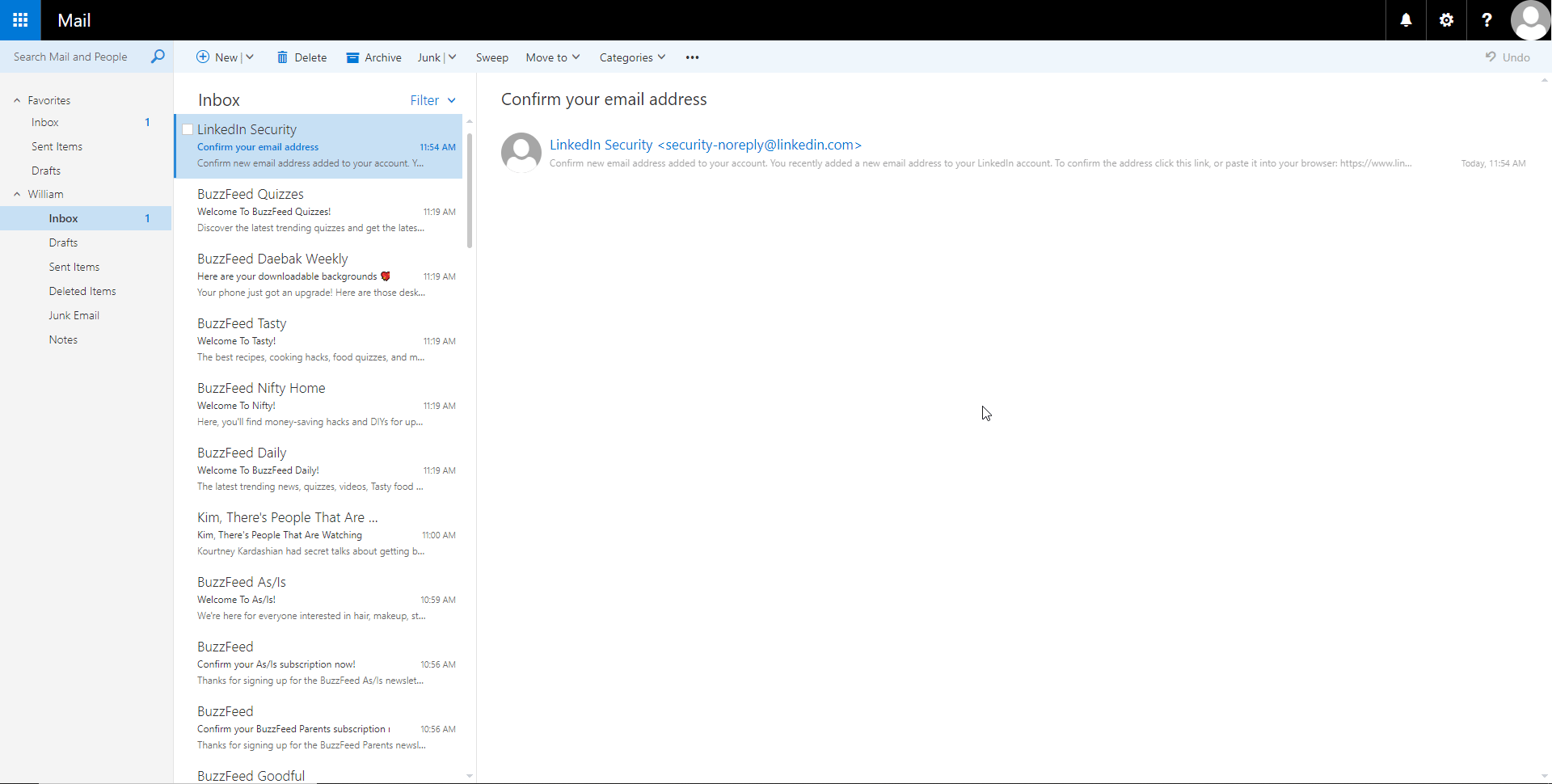
Task: Open the help question mark
Action: pyautogui.click(x=1487, y=20)
